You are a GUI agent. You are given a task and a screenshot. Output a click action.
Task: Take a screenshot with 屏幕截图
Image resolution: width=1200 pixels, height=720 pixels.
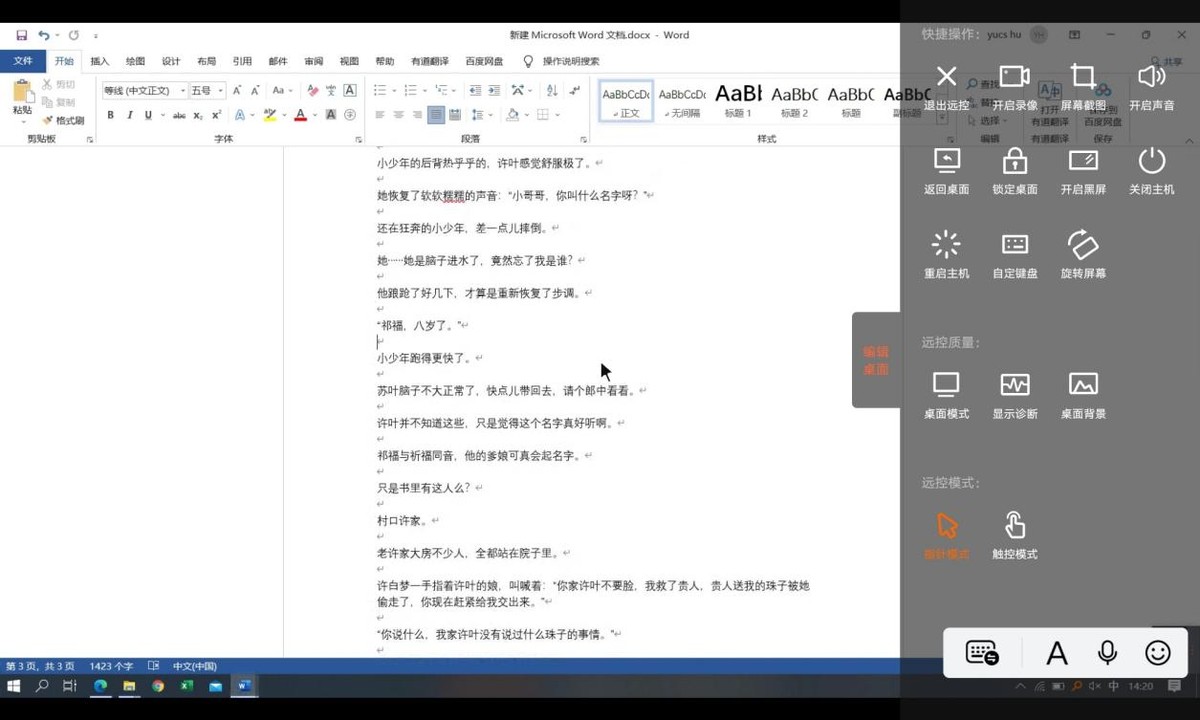1083,77
